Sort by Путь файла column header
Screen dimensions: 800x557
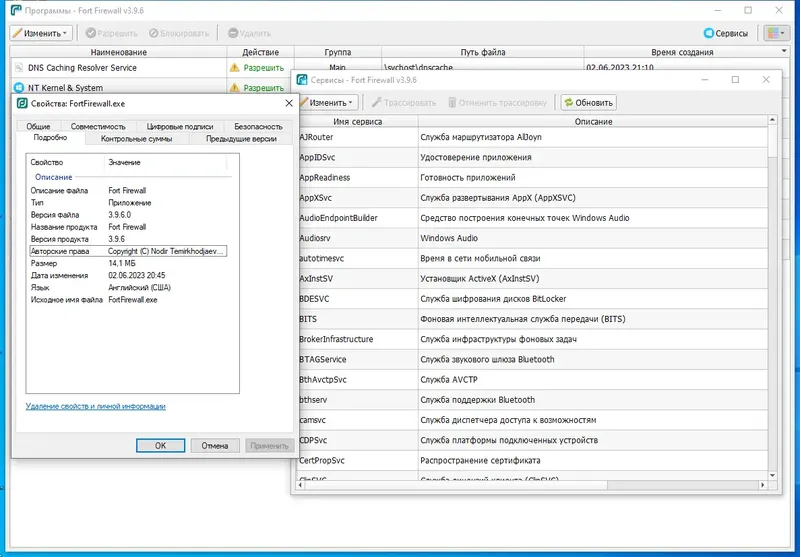pos(483,52)
